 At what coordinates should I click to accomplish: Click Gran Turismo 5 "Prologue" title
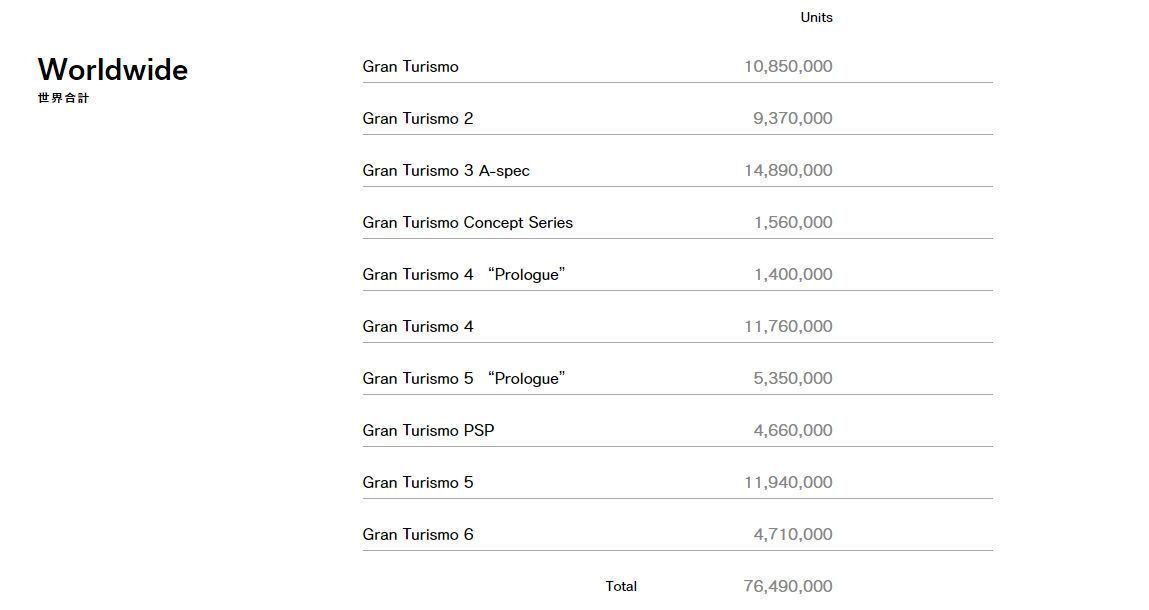[x=464, y=379]
